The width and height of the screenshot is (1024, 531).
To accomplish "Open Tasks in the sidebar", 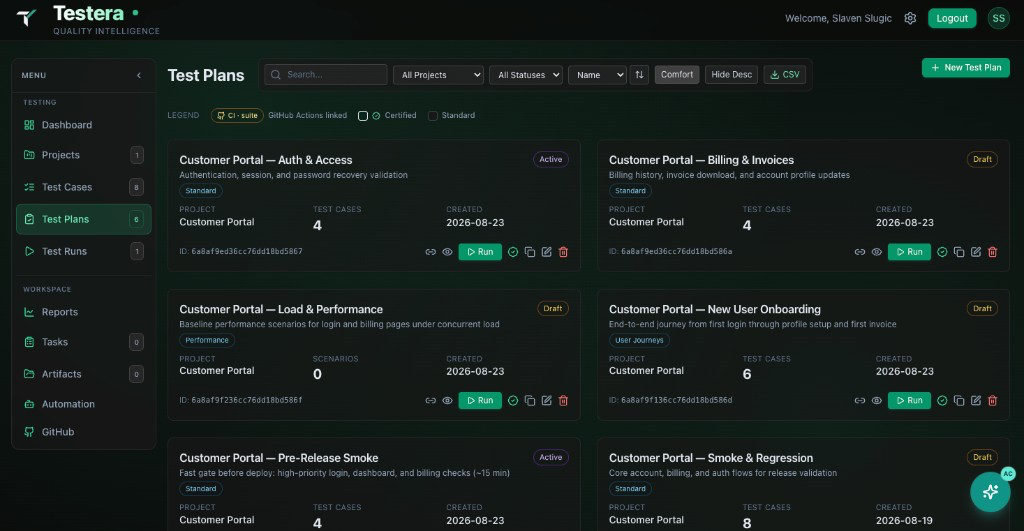I will click(84, 342).
